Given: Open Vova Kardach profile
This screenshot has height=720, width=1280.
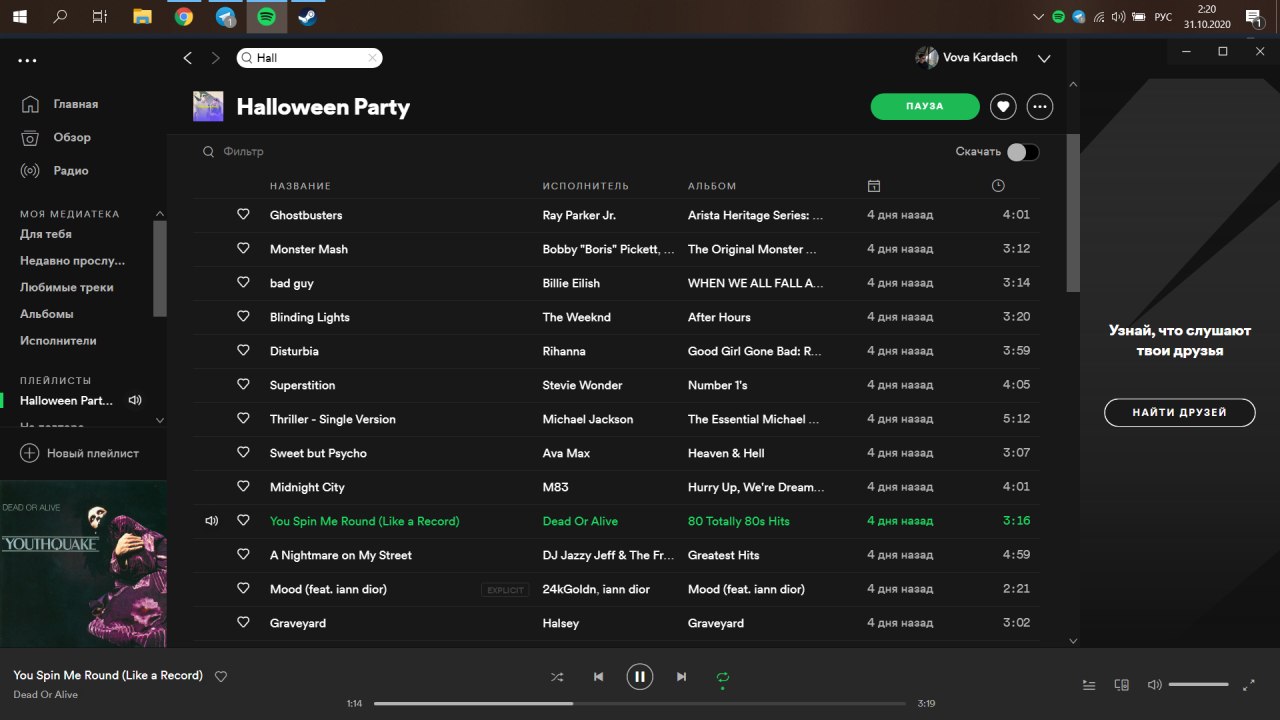Looking at the screenshot, I should (x=966, y=58).
